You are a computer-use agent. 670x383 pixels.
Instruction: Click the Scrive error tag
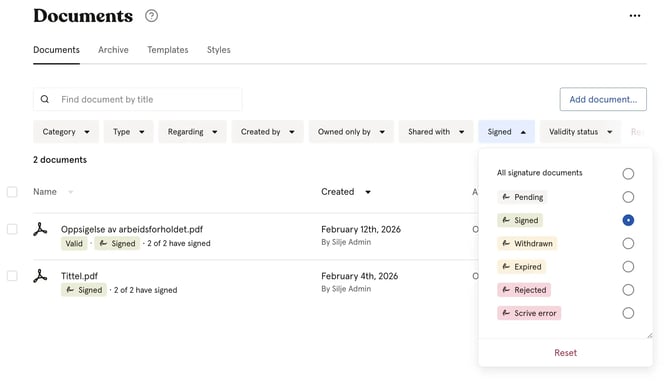(529, 313)
